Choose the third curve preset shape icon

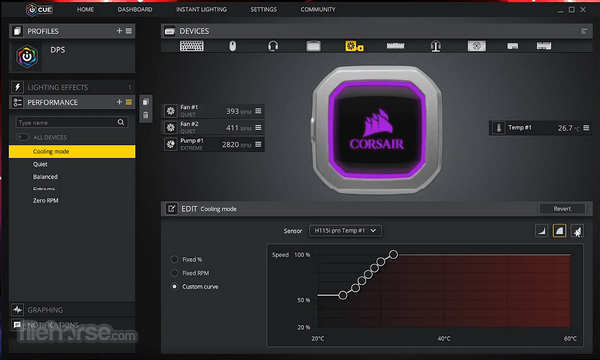pyautogui.click(x=577, y=231)
